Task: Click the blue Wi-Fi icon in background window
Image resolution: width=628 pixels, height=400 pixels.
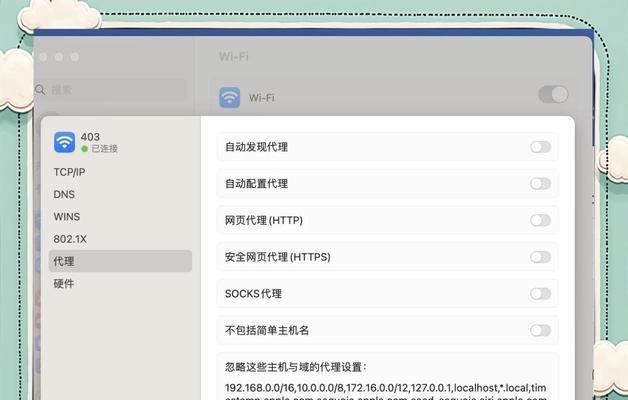Action: click(x=229, y=98)
